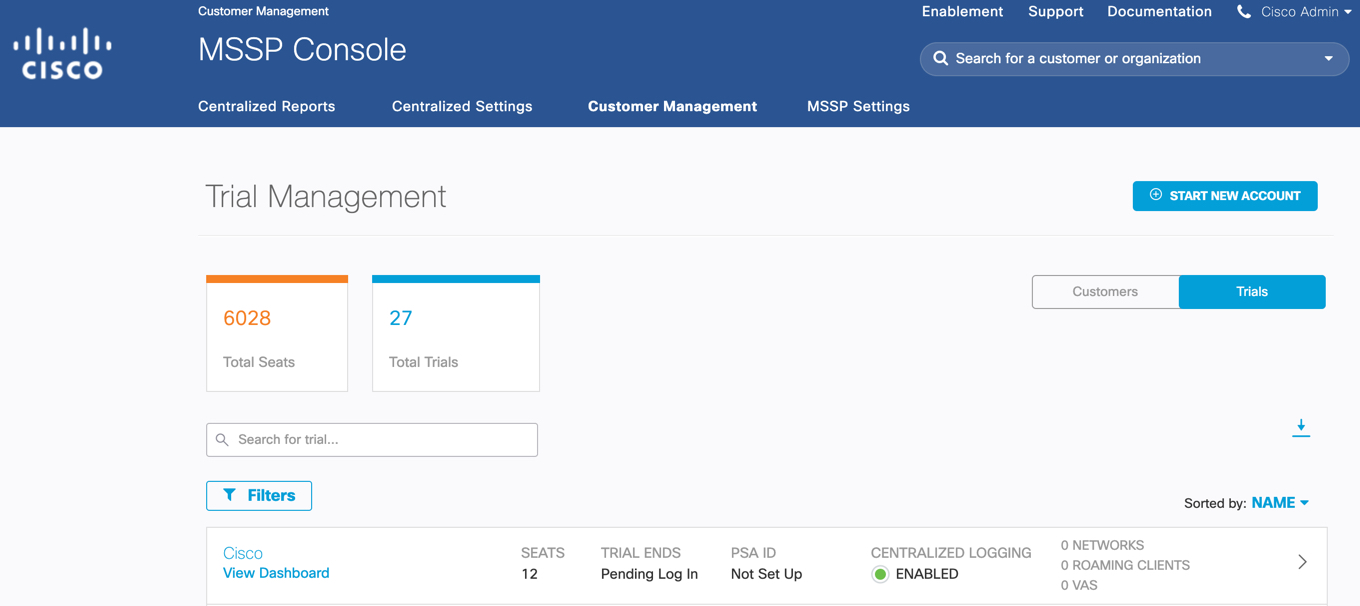Click the funnel icon on the Filters button

(229, 495)
